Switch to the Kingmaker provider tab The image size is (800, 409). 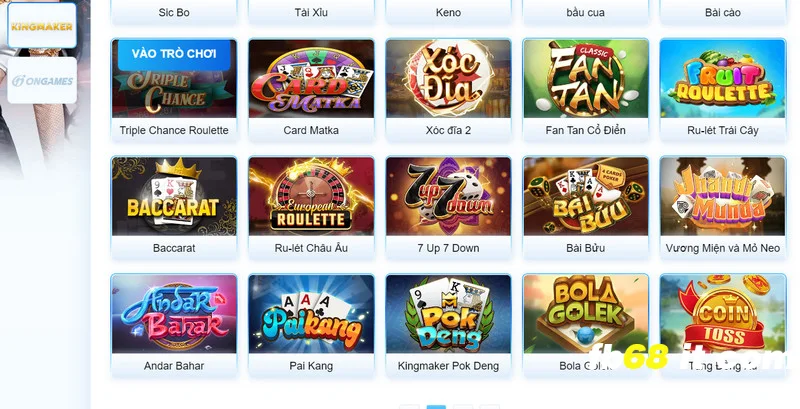[x=42, y=25]
